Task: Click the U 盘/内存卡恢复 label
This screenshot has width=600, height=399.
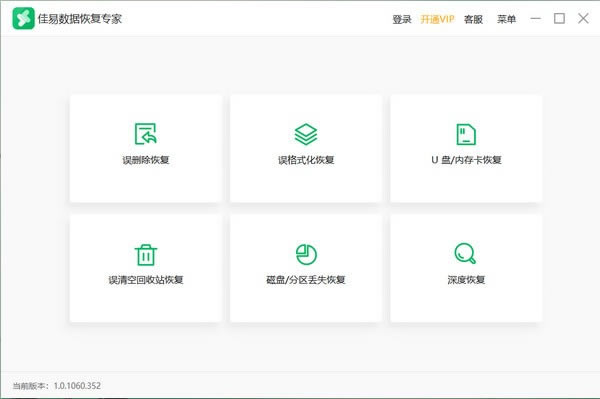Action: [466, 160]
